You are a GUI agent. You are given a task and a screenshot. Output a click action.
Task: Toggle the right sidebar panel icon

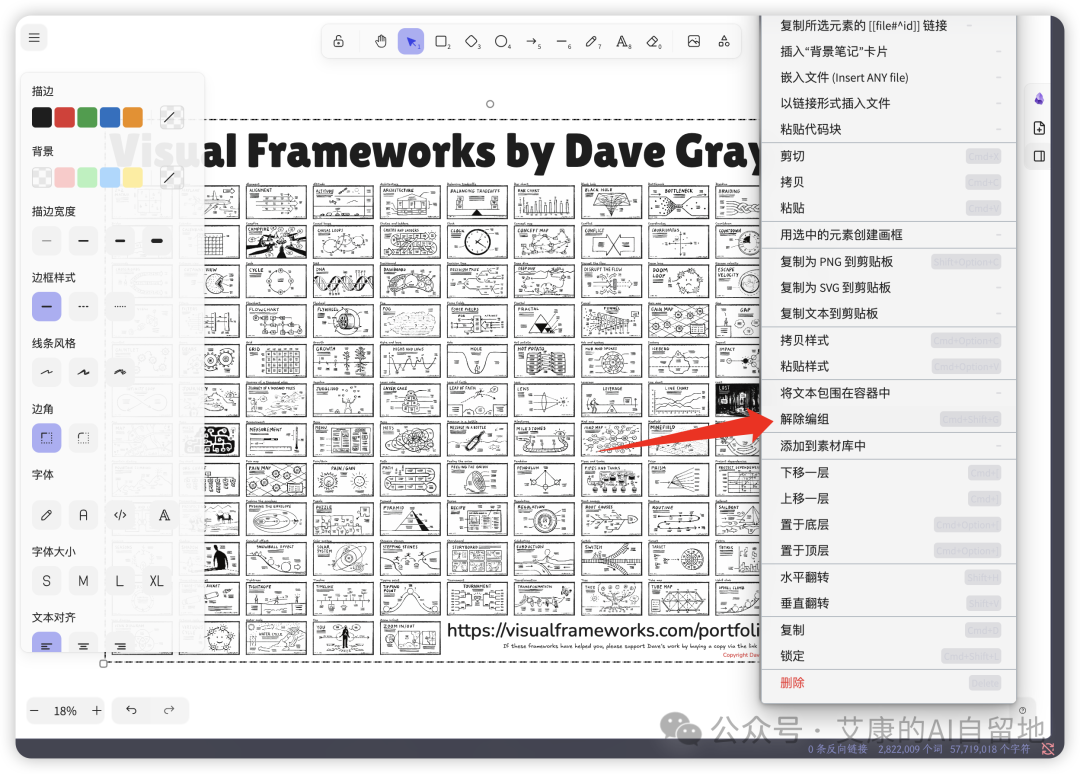point(1039,156)
